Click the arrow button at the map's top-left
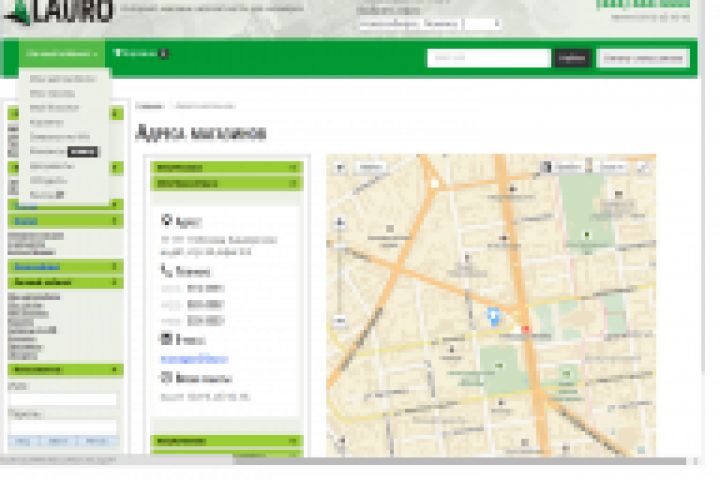 click(340, 168)
